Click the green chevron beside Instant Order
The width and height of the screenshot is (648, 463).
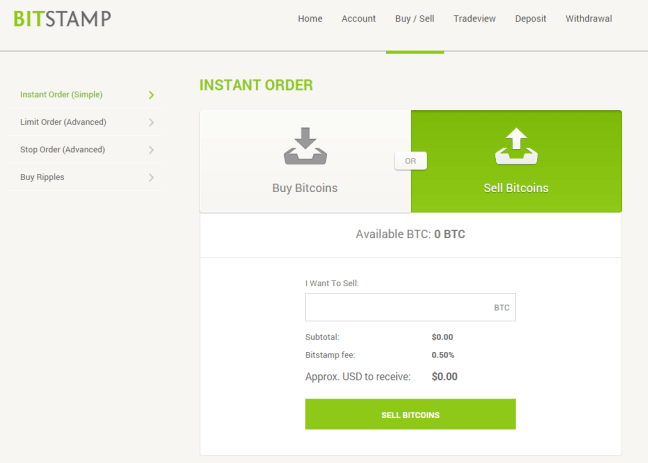point(151,95)
